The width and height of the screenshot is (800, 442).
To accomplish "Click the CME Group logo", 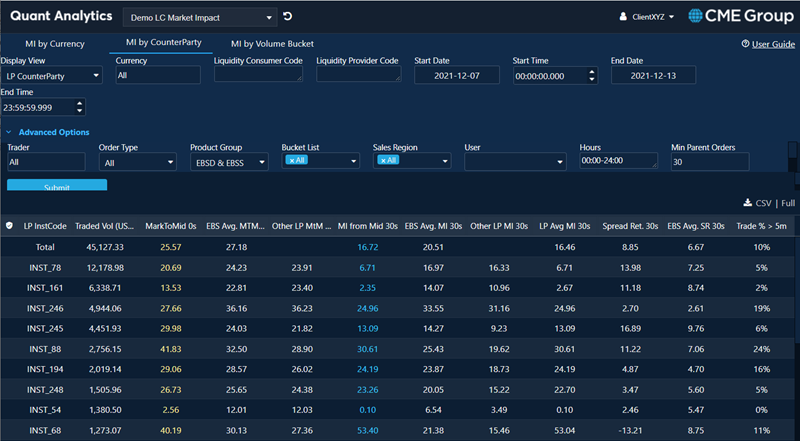I will 738,17.
